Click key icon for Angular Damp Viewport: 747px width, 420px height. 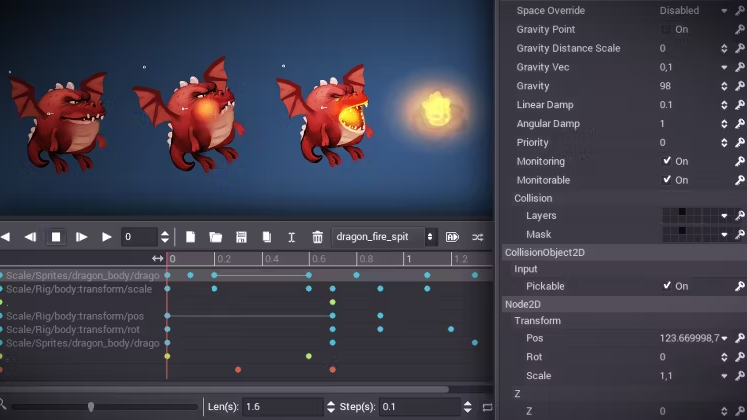[x=740, y=124]
